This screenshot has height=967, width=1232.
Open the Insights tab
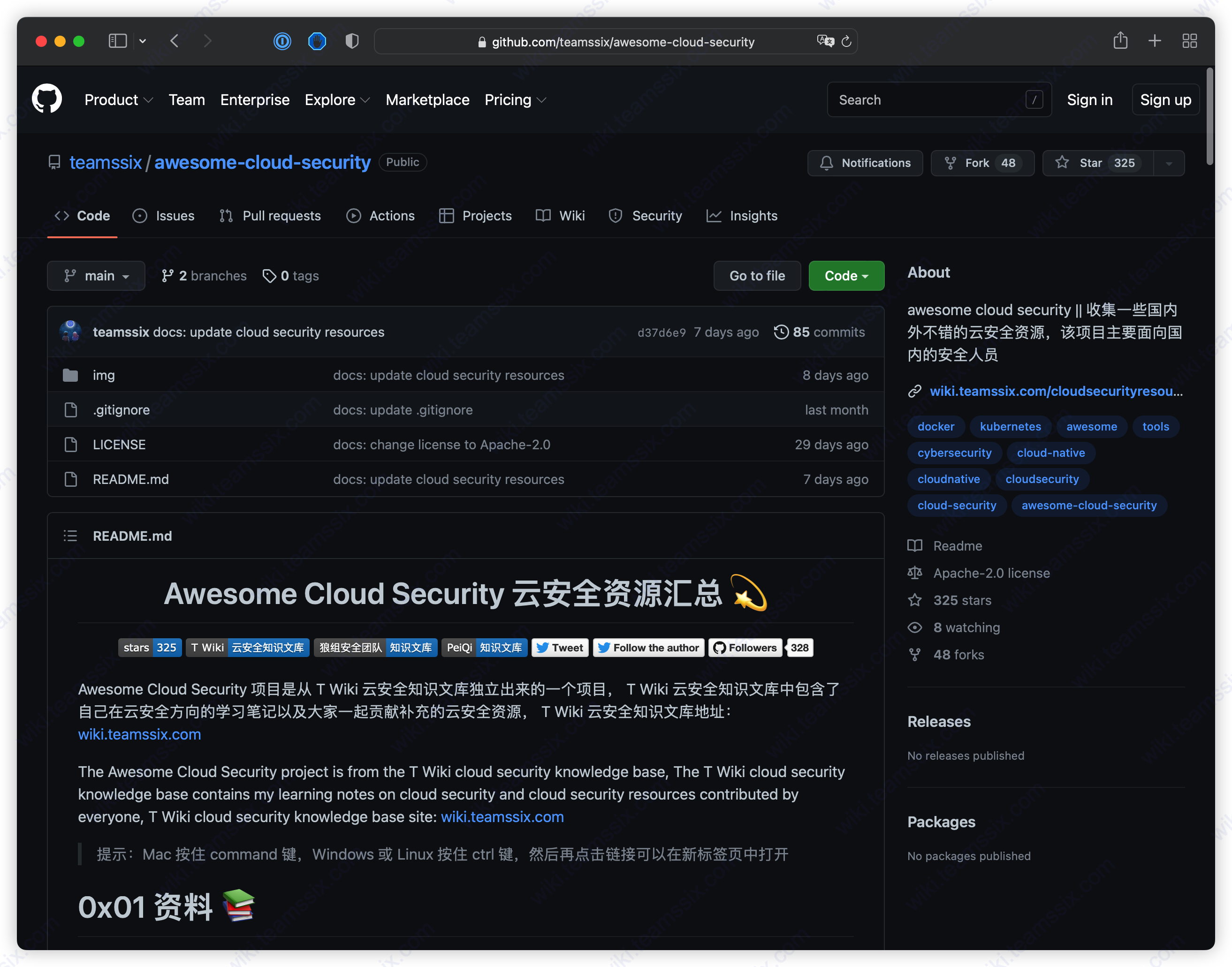point(742,216)
